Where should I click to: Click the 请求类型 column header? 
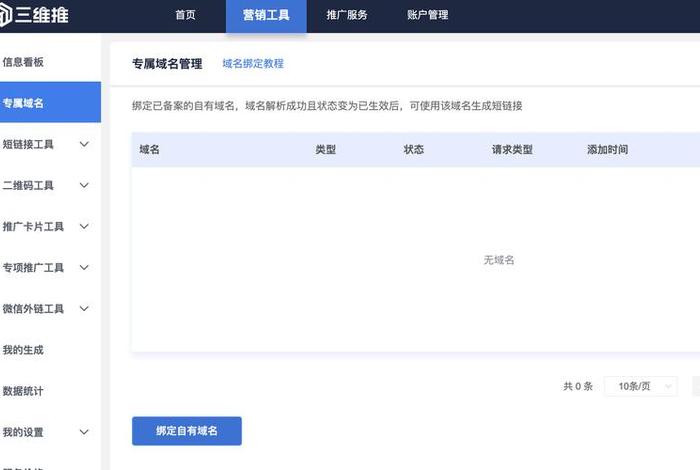pyautogui.click(x=512, y=150)
